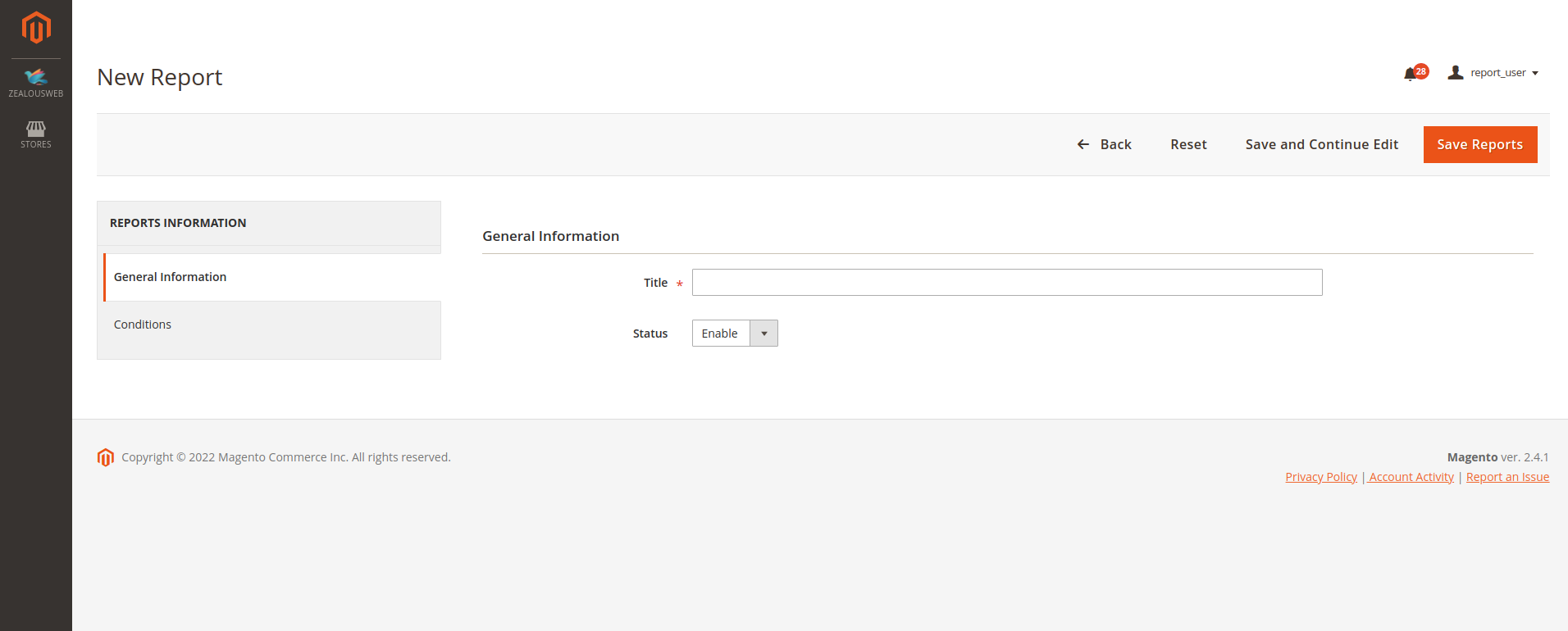Viewport: 1568px width, 631px height.
Task: Click the red notification count badge
Action: point(1421,71)
